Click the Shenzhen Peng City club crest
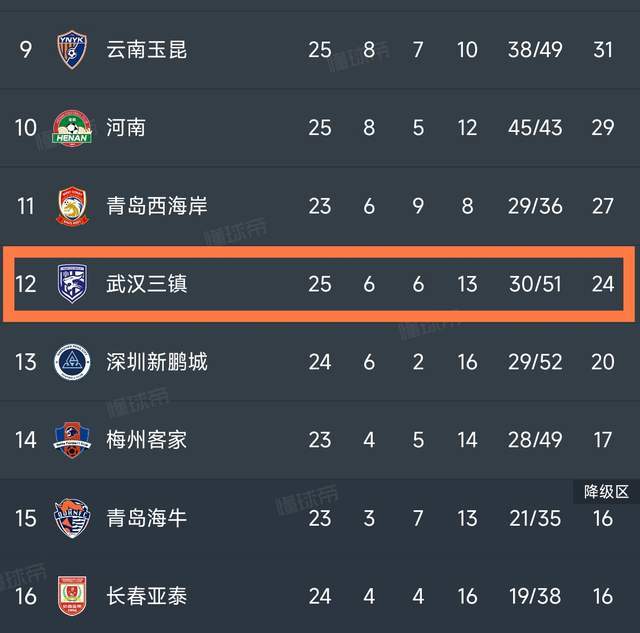Viewport: 640px width, 633px height. click(73, 361)
